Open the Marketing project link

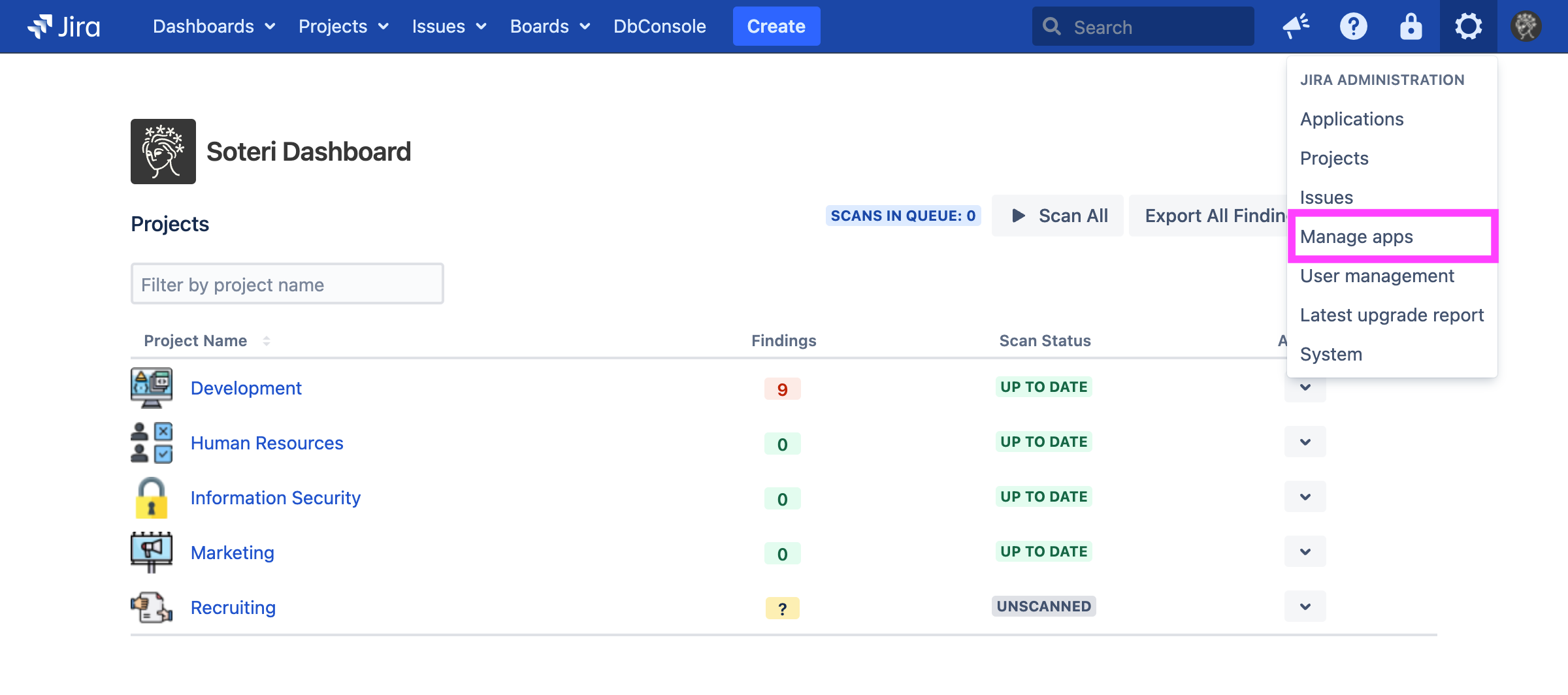[233, 553]
